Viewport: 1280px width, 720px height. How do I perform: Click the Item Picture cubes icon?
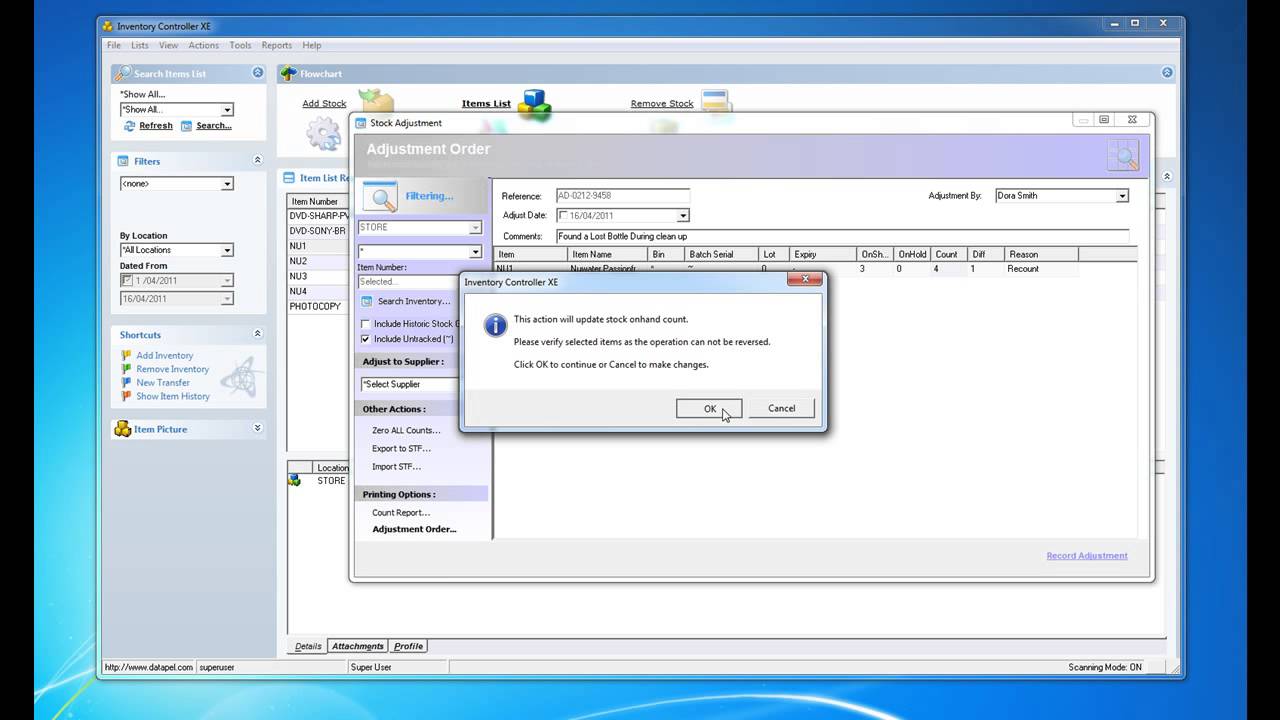click(x=123, y=429)
